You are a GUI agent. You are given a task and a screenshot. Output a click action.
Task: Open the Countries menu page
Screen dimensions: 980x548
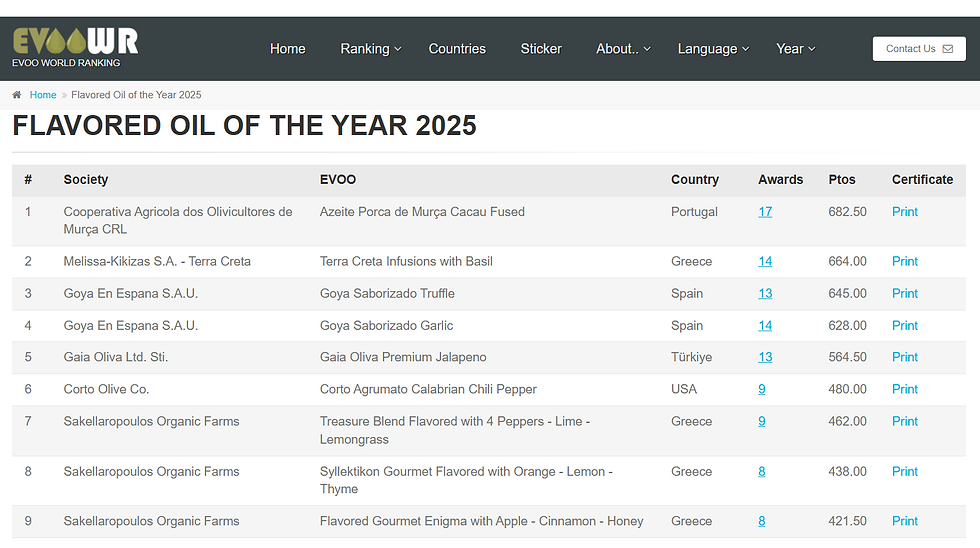(x=457, y=49)
